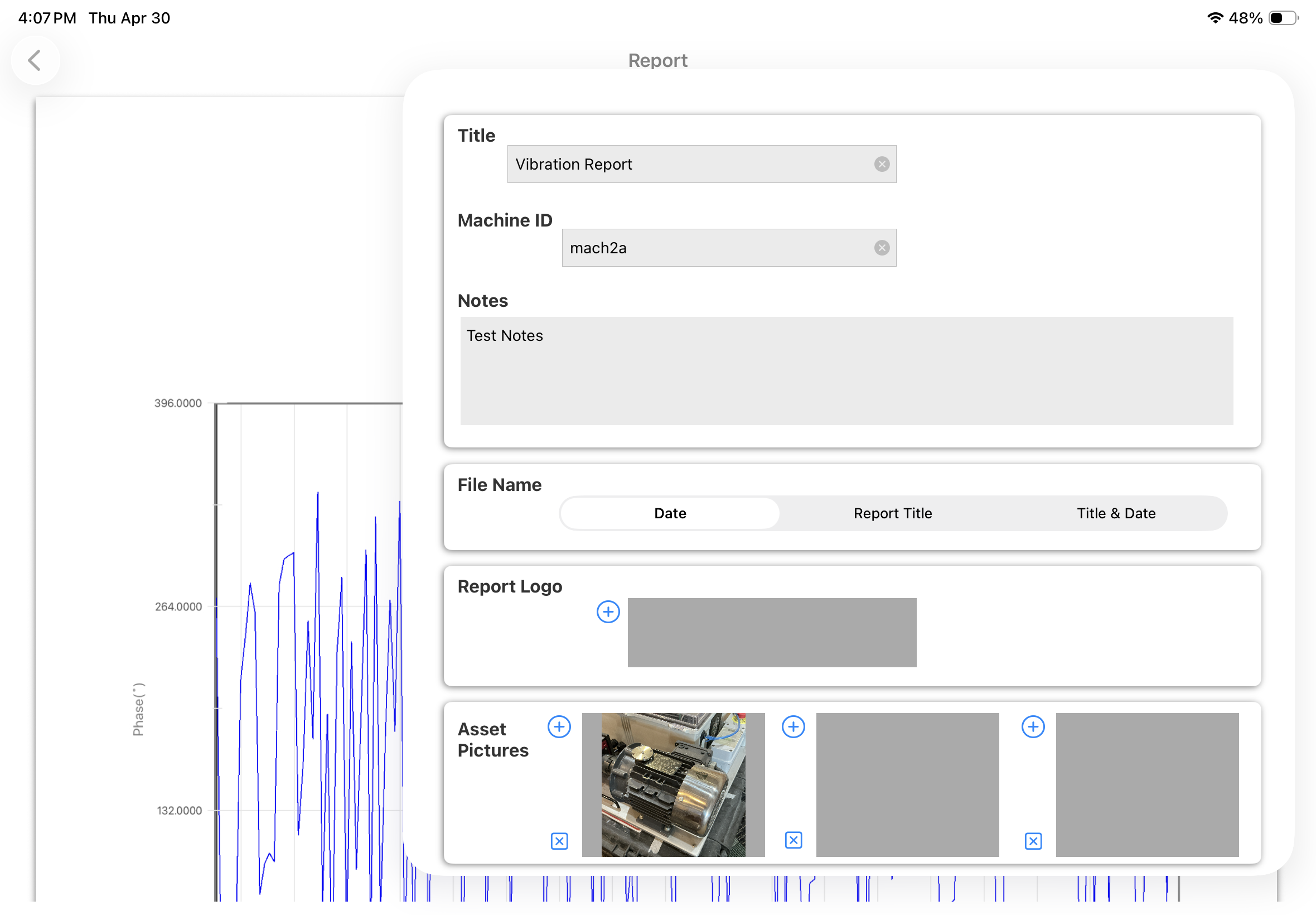
Task: Add a report logo image
Action: pos(608,611)
